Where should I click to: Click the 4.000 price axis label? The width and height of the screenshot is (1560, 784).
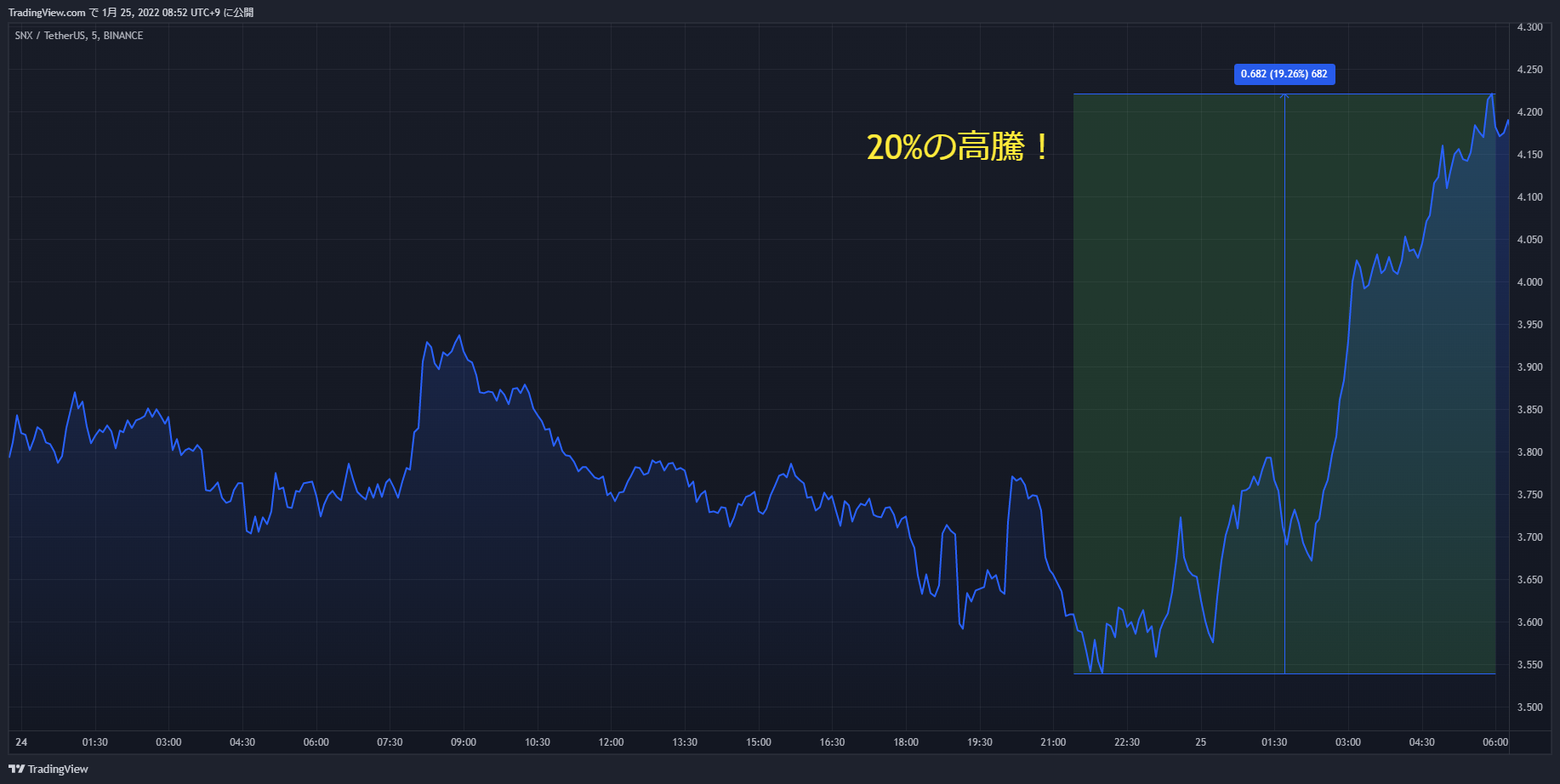1529,282
